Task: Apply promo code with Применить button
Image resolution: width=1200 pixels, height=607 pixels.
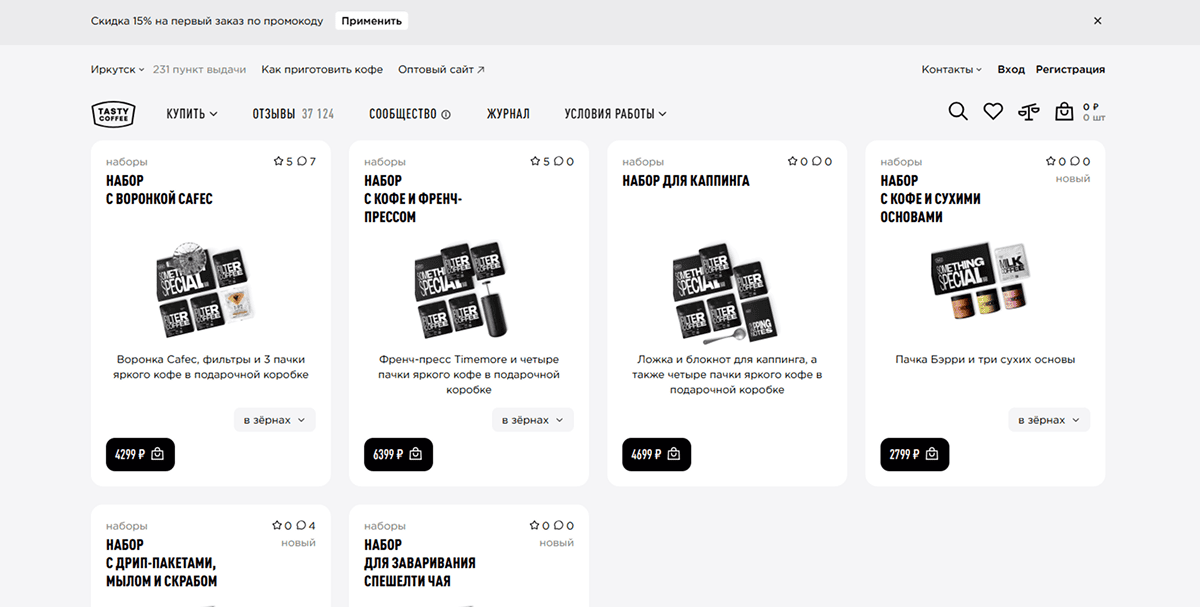Action: [371, 21]
